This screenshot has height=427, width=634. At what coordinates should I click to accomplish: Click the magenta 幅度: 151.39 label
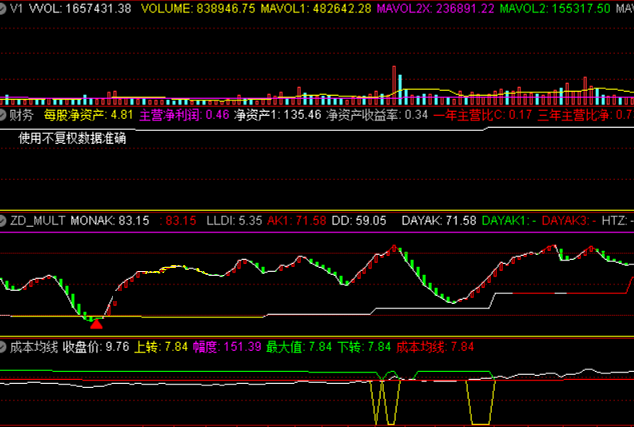click(227, 347)
